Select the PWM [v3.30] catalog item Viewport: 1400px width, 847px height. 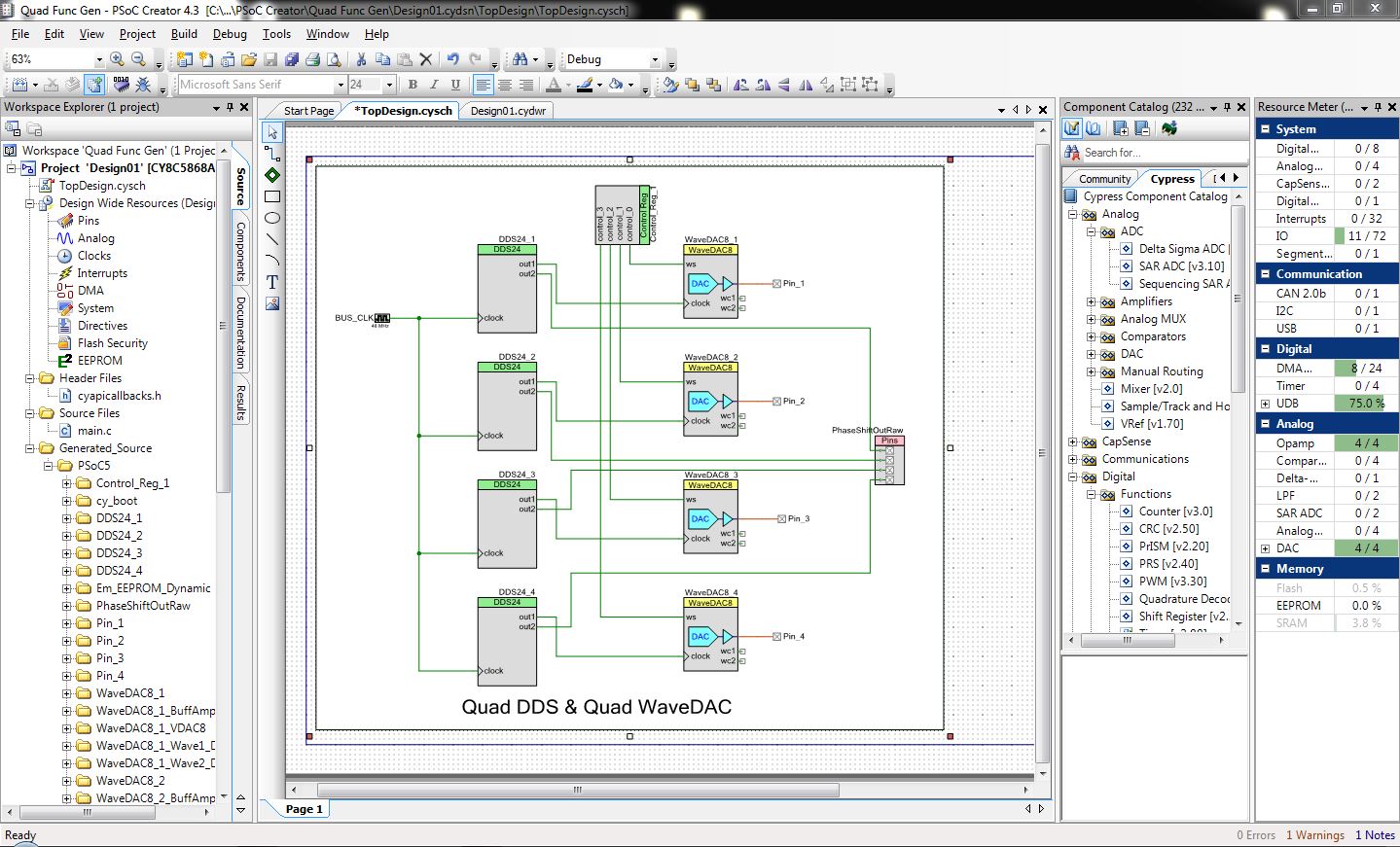[1172, 582]
